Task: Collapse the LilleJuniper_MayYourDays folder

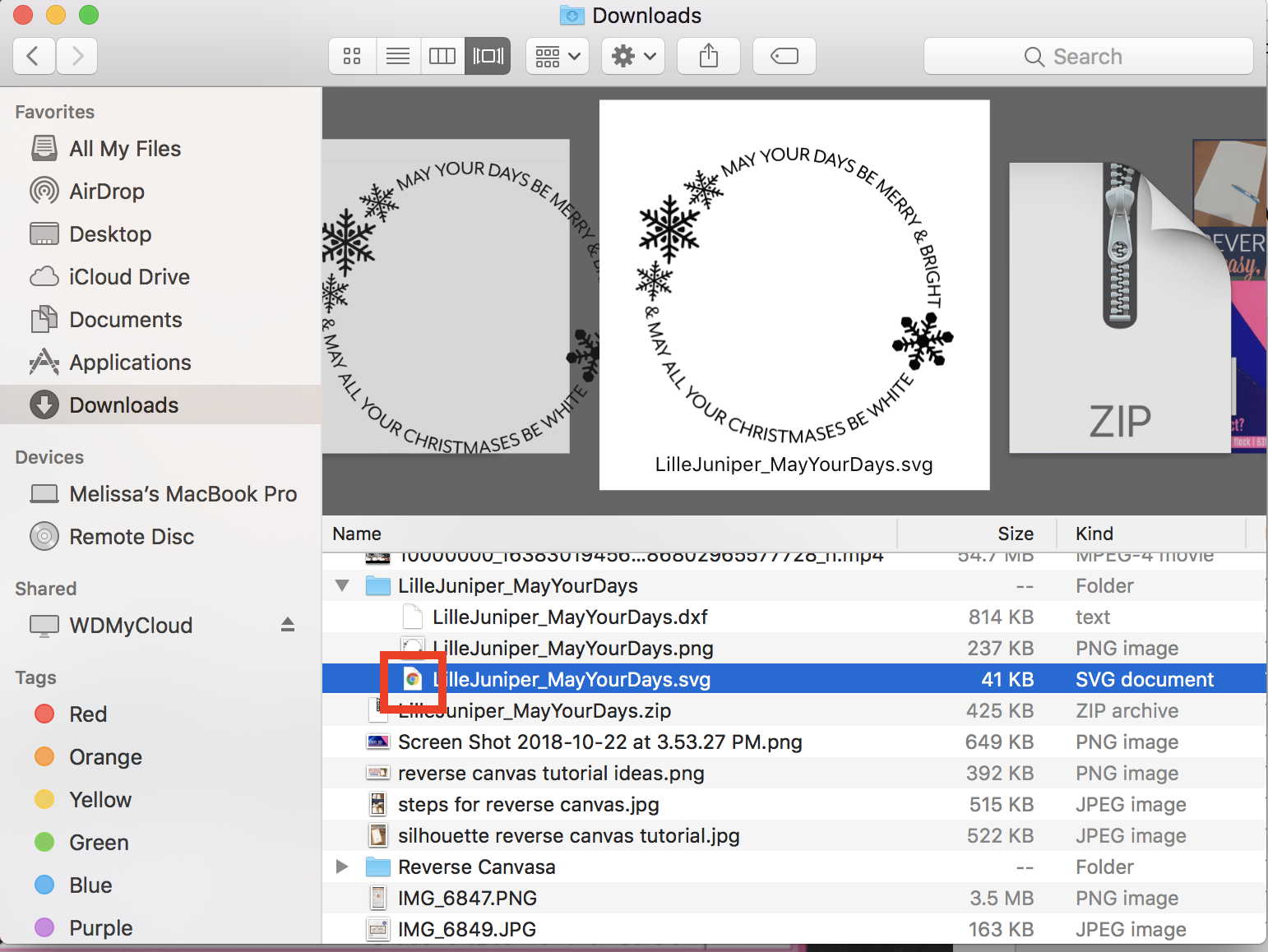Action: (x=342, y=585)
